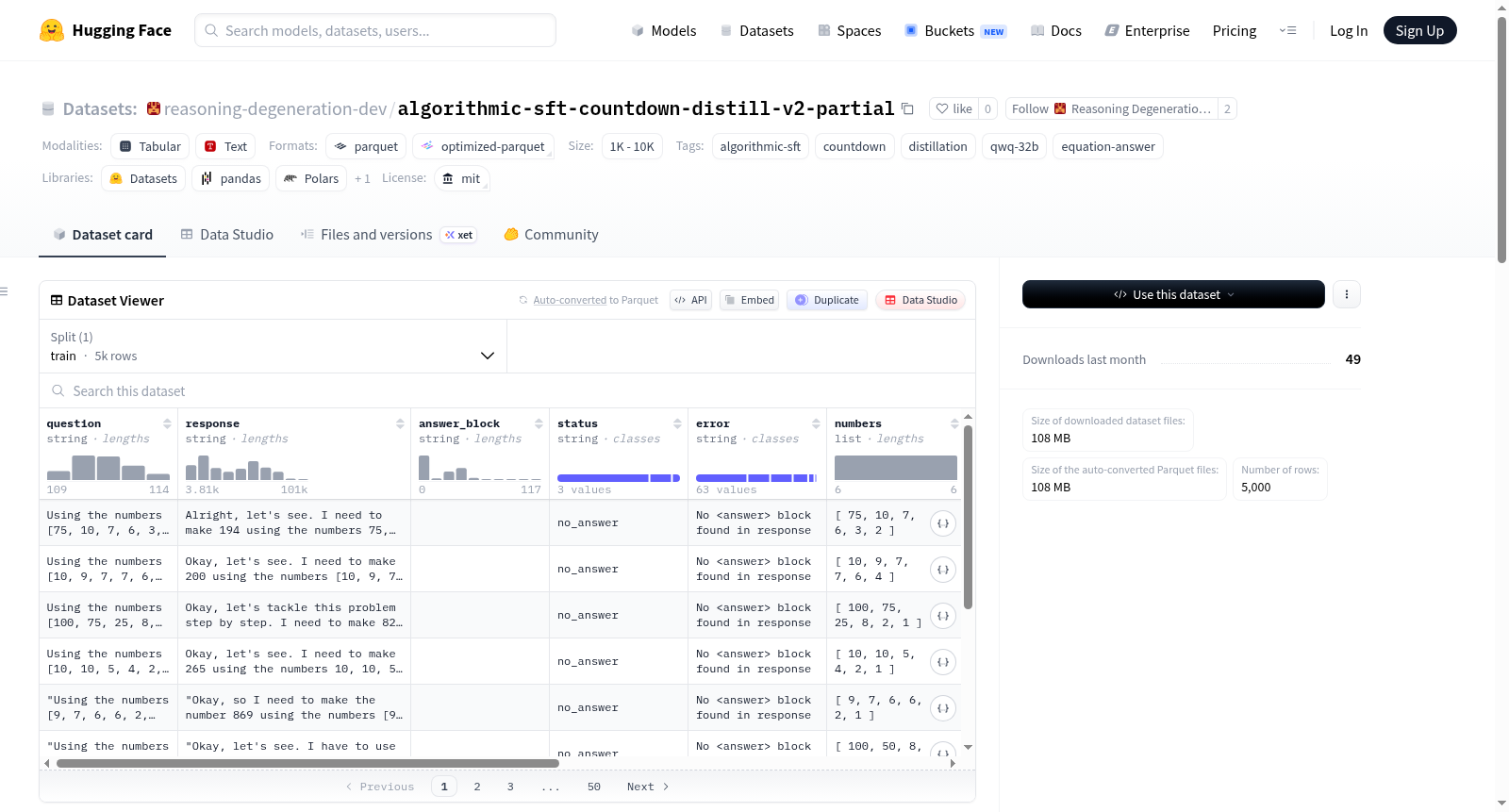Select the parquet format tag
Viewport: 1509px width, 812px height.
tap(366, 146)
